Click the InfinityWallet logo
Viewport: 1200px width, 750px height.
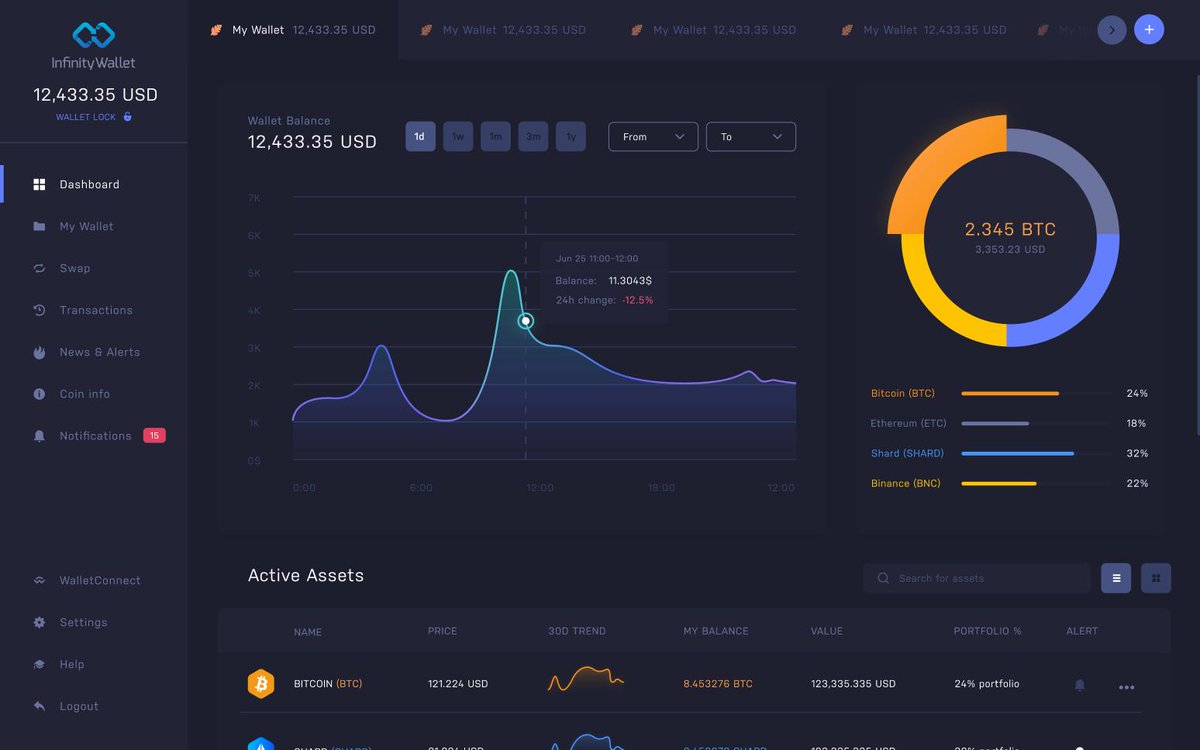pyautogui.click(x=93, y=46)
